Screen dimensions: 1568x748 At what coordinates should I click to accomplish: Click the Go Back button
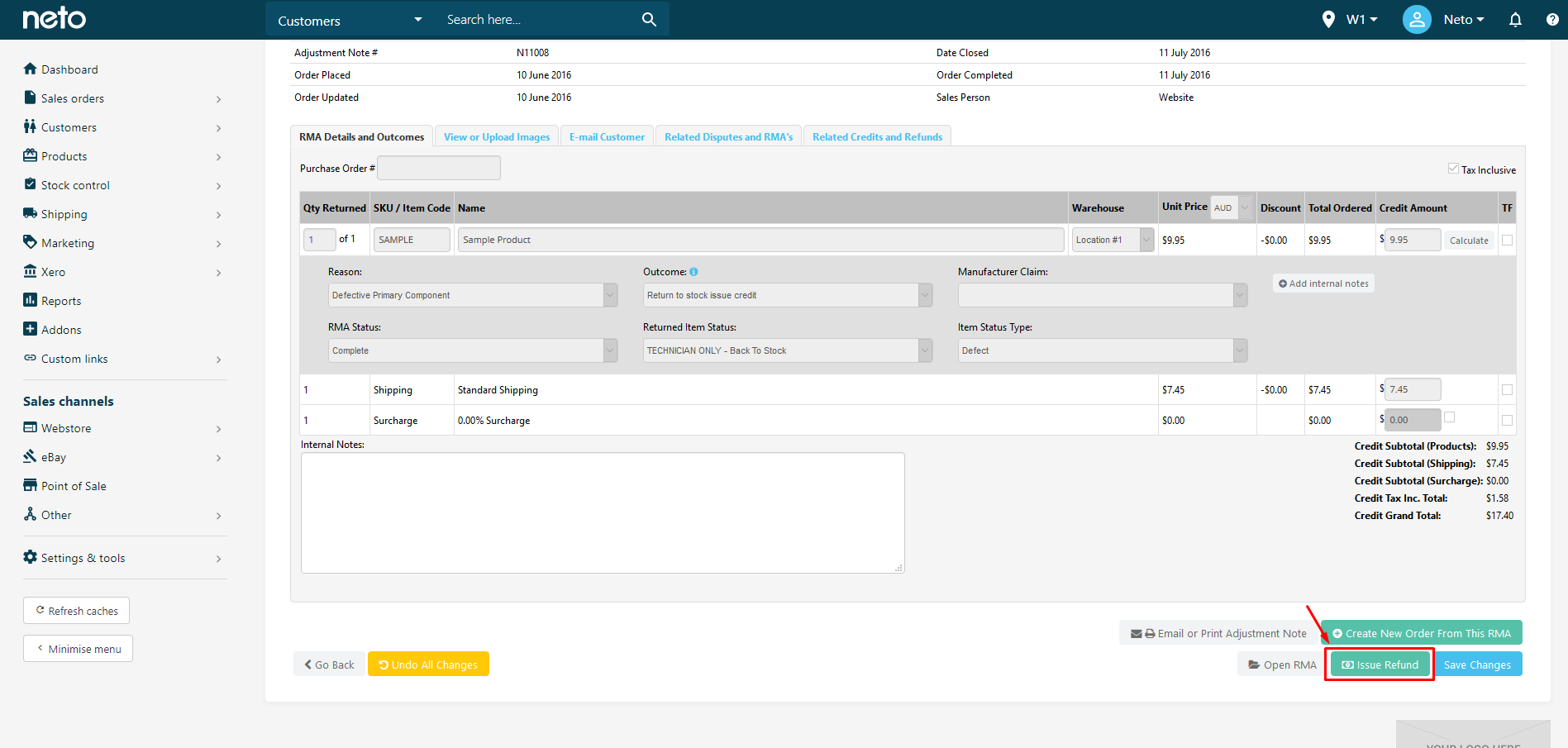[329, 665]
